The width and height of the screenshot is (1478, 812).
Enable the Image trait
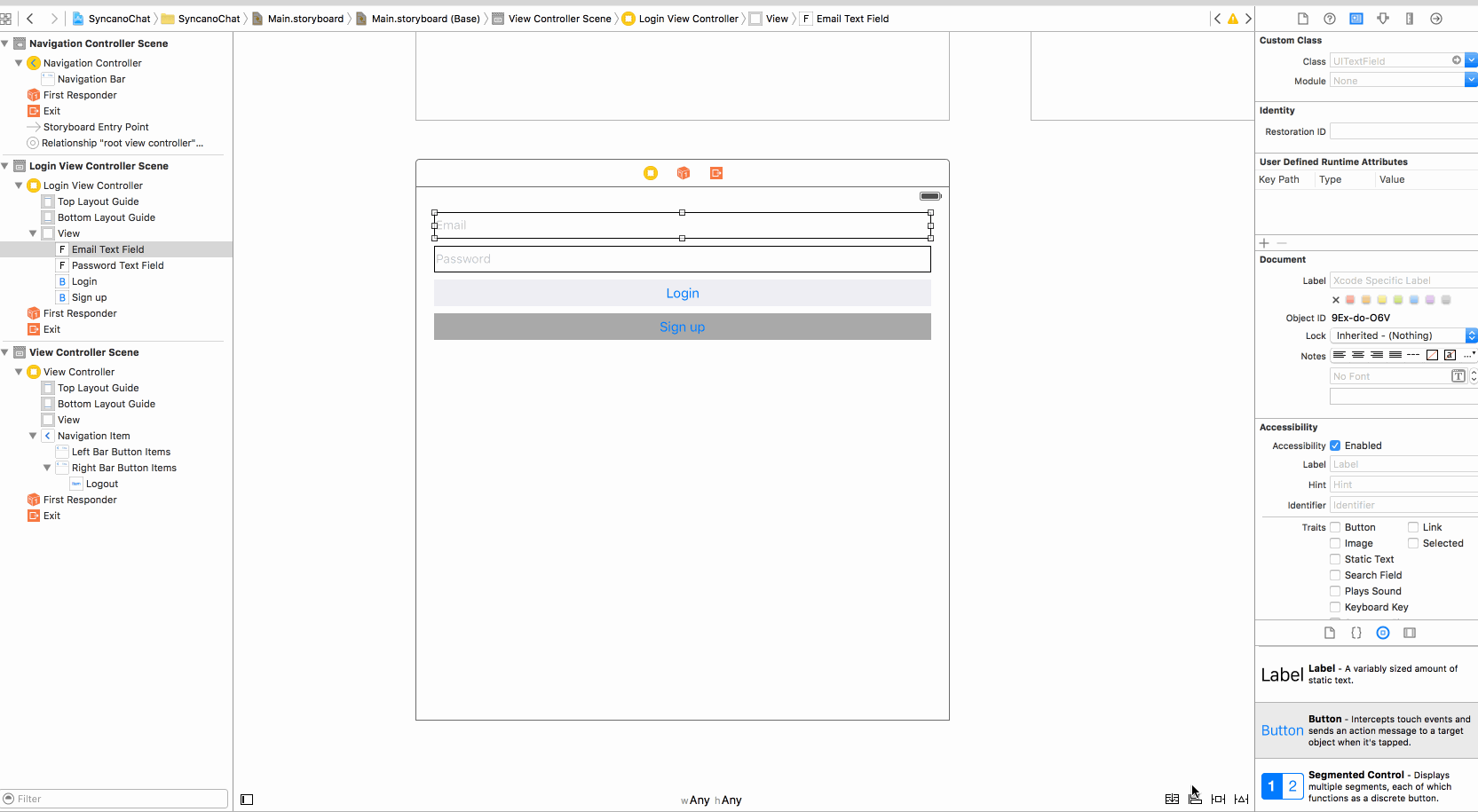(x=1335, y=543)
